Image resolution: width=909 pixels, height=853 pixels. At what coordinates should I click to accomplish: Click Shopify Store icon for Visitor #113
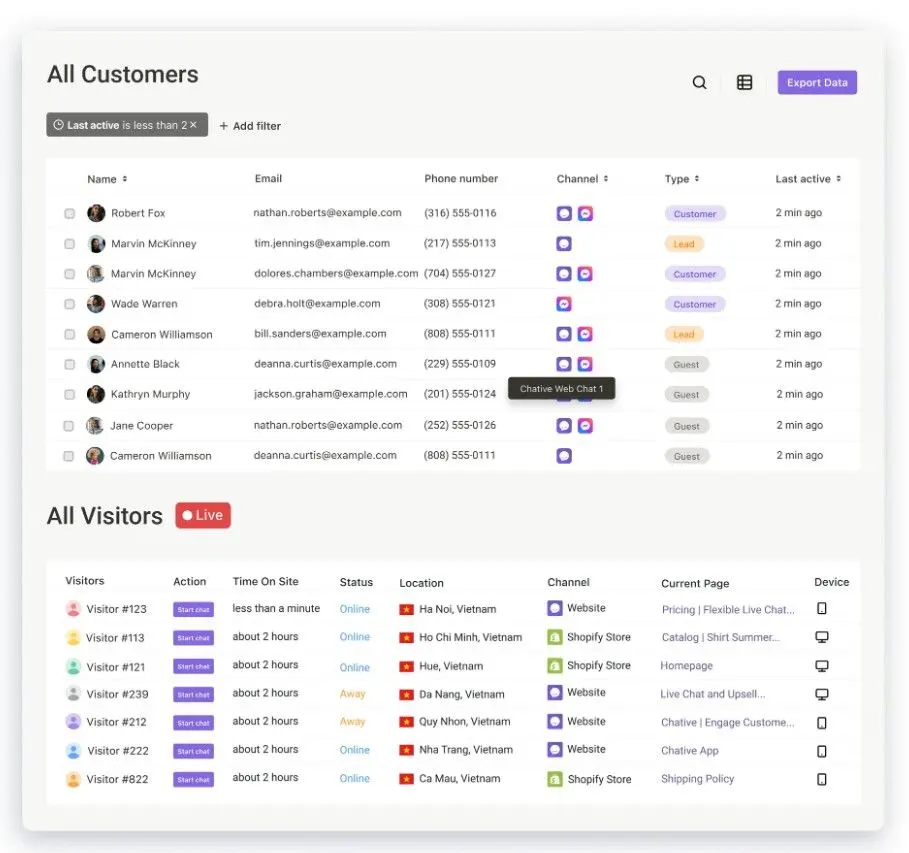pos(555,637)
